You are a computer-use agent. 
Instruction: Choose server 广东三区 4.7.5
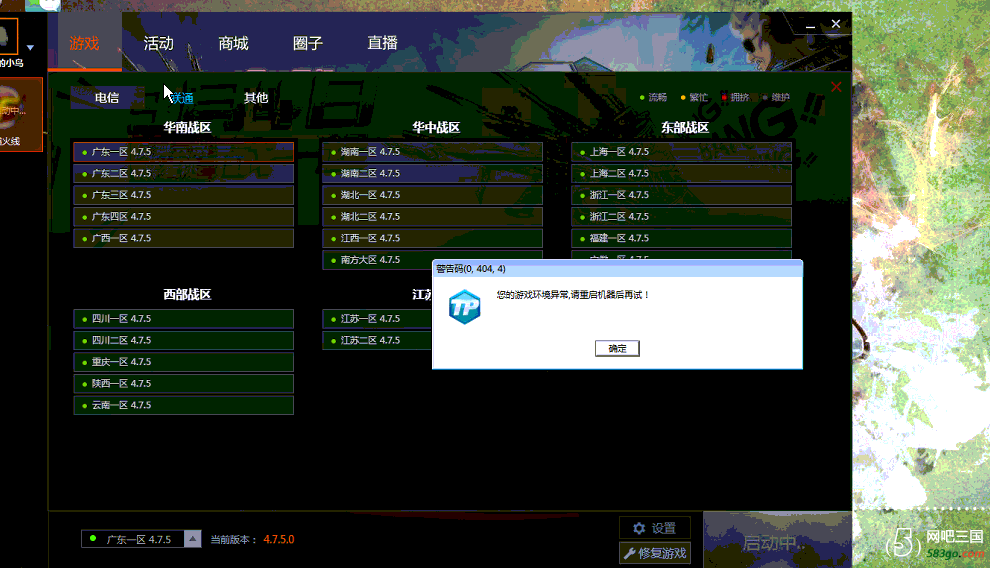(x=184, y=195)
